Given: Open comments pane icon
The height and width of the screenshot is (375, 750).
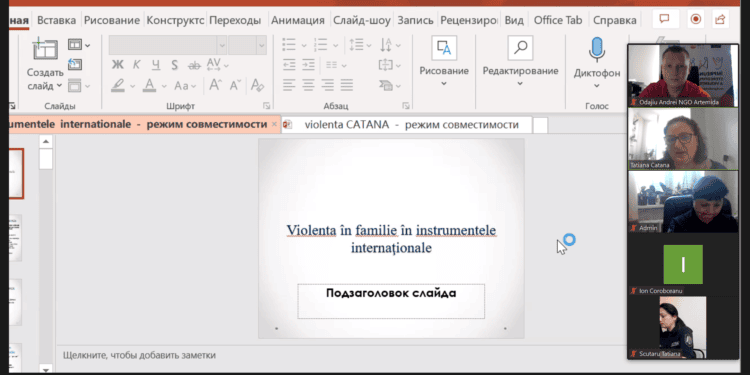Looking at the screenshot, I should coord(664,19).
